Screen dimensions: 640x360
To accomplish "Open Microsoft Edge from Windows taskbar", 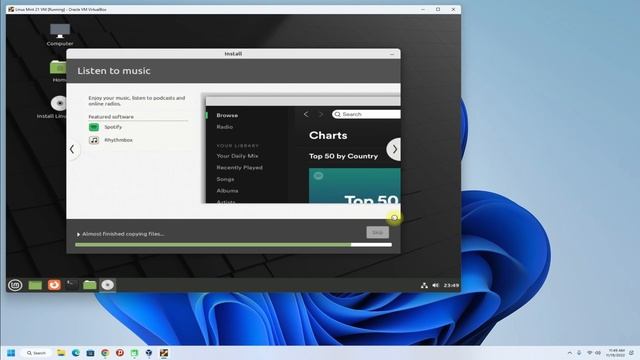I will pyautogui.click(x=76, y=353).
